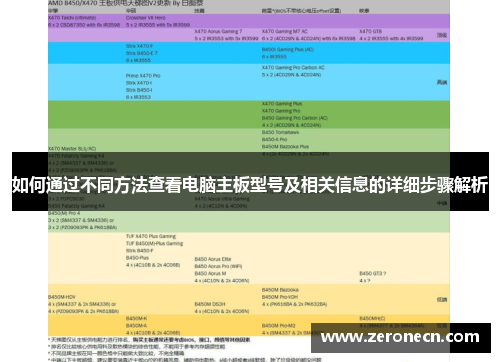The image size is (500, 362).
Task: Select the Strix B450-I entry
Action: tap(139, 90)
